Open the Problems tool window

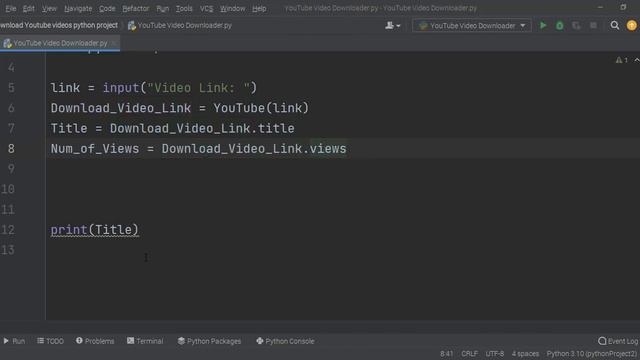(x=95, y=341)
